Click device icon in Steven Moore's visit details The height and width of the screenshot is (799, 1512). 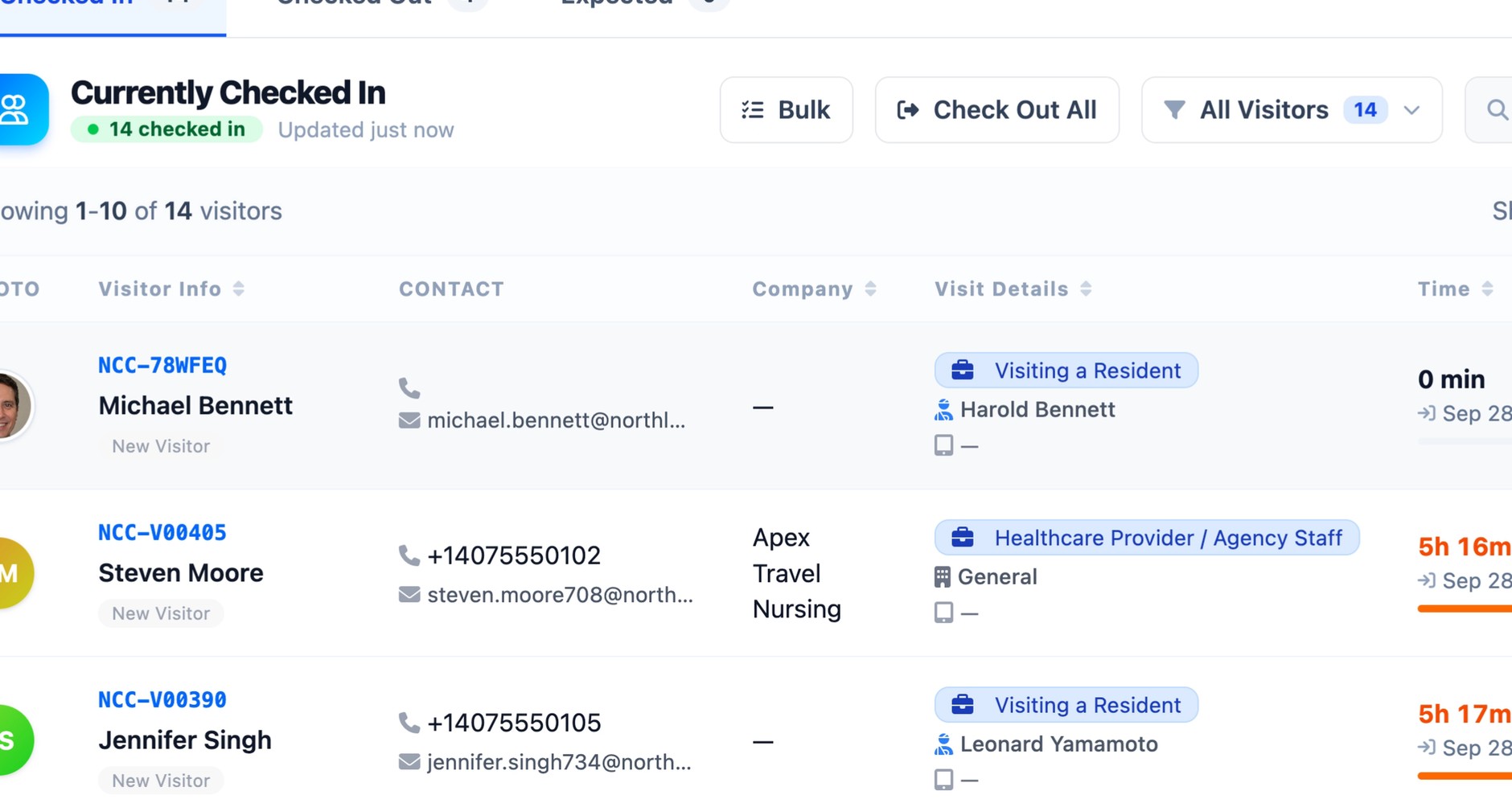tap(944, 613)
